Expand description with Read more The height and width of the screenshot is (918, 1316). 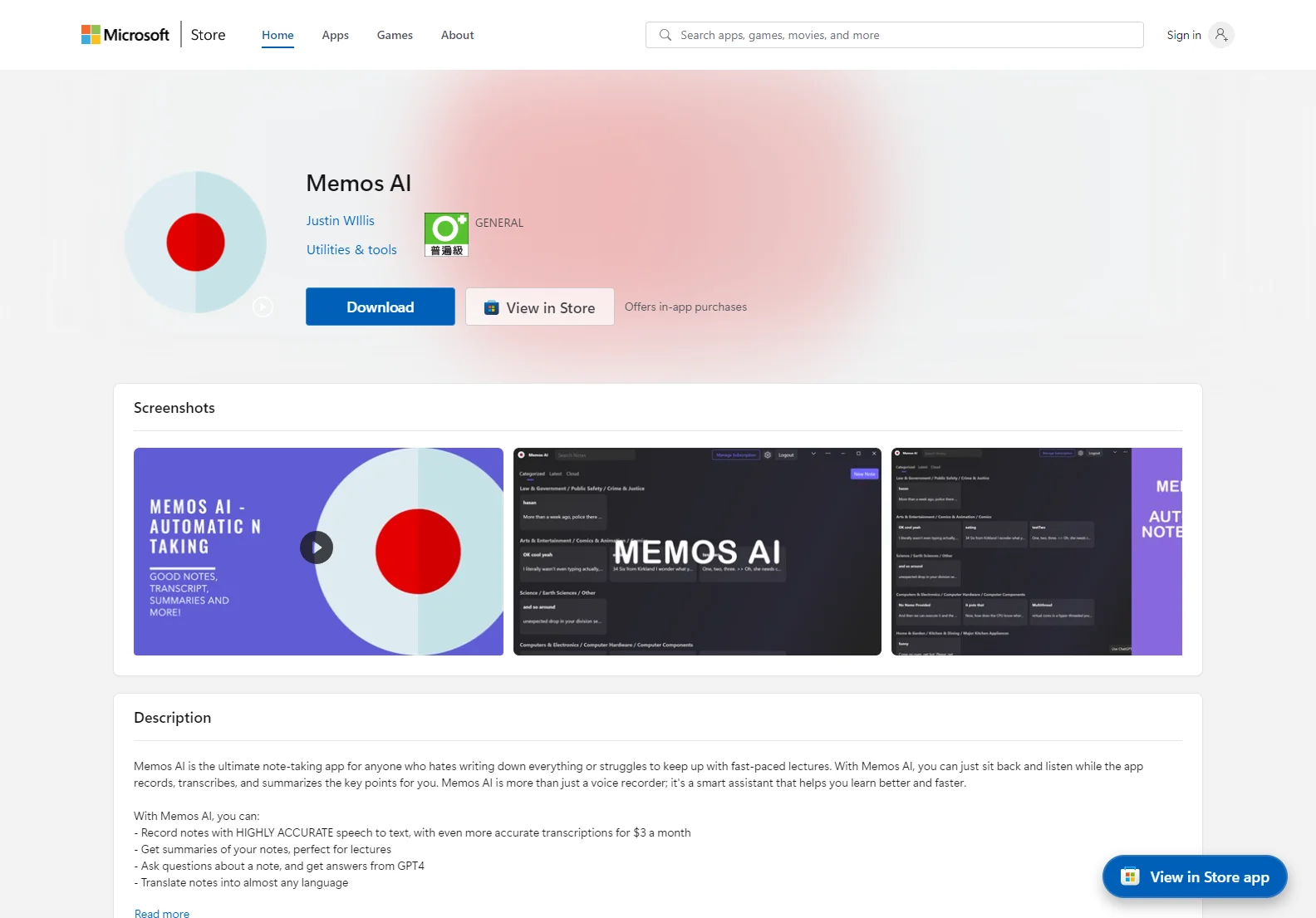point(162,913)
